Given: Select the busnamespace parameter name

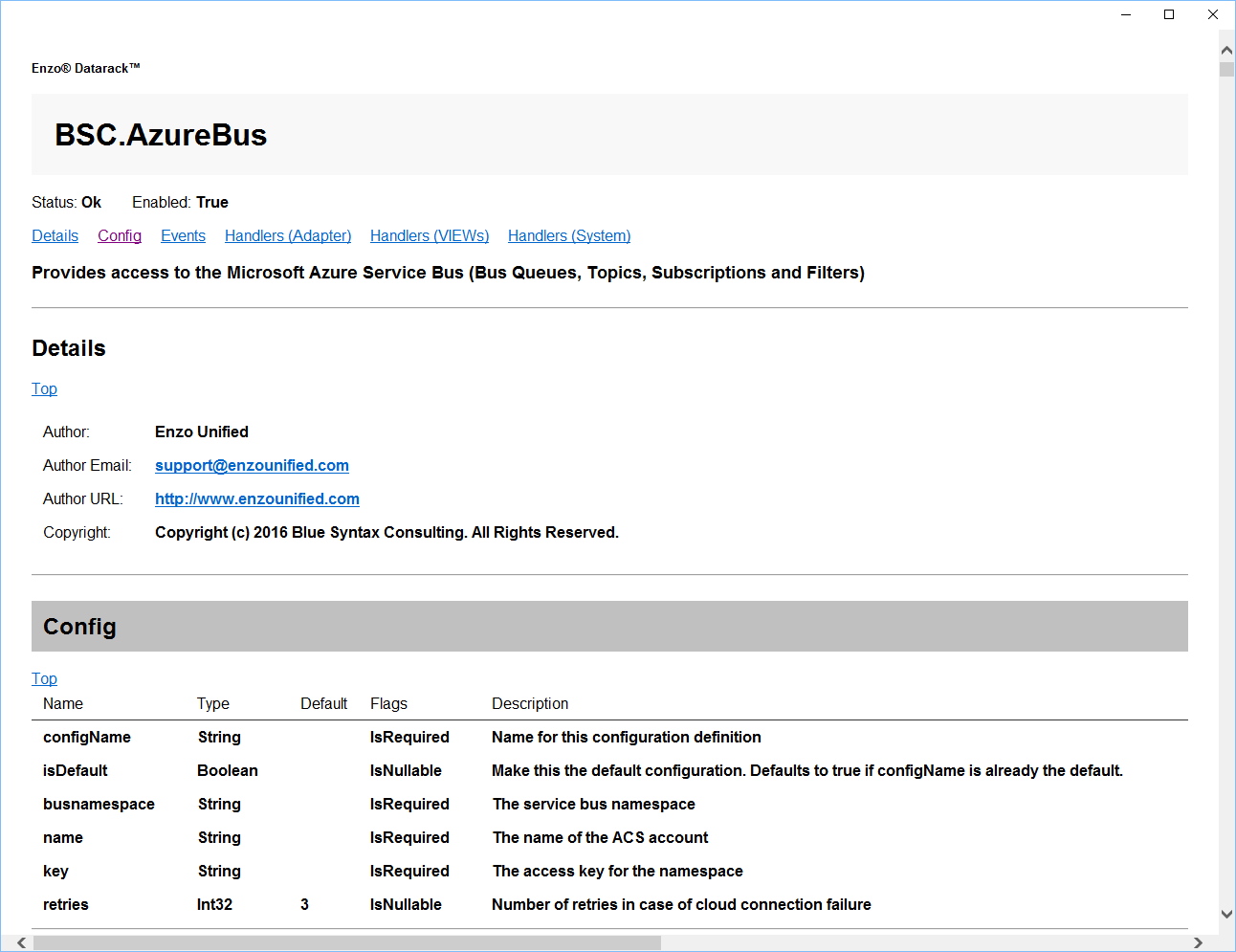Looking at the screenshot, I should [x=99, y=804].
